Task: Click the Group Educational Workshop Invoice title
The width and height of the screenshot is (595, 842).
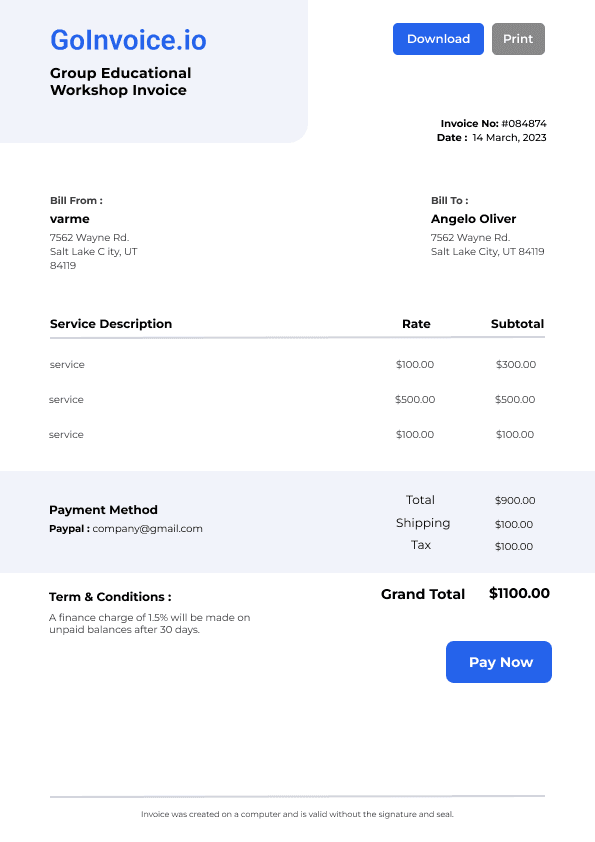Action: 120,82
